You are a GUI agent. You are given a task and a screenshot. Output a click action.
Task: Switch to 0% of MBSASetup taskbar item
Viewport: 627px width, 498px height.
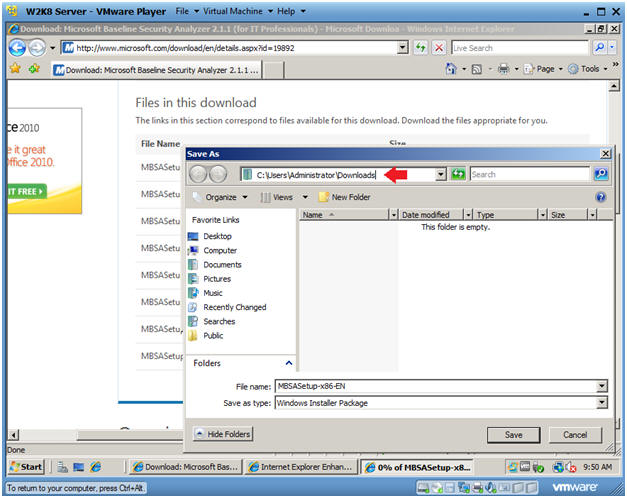418,467
